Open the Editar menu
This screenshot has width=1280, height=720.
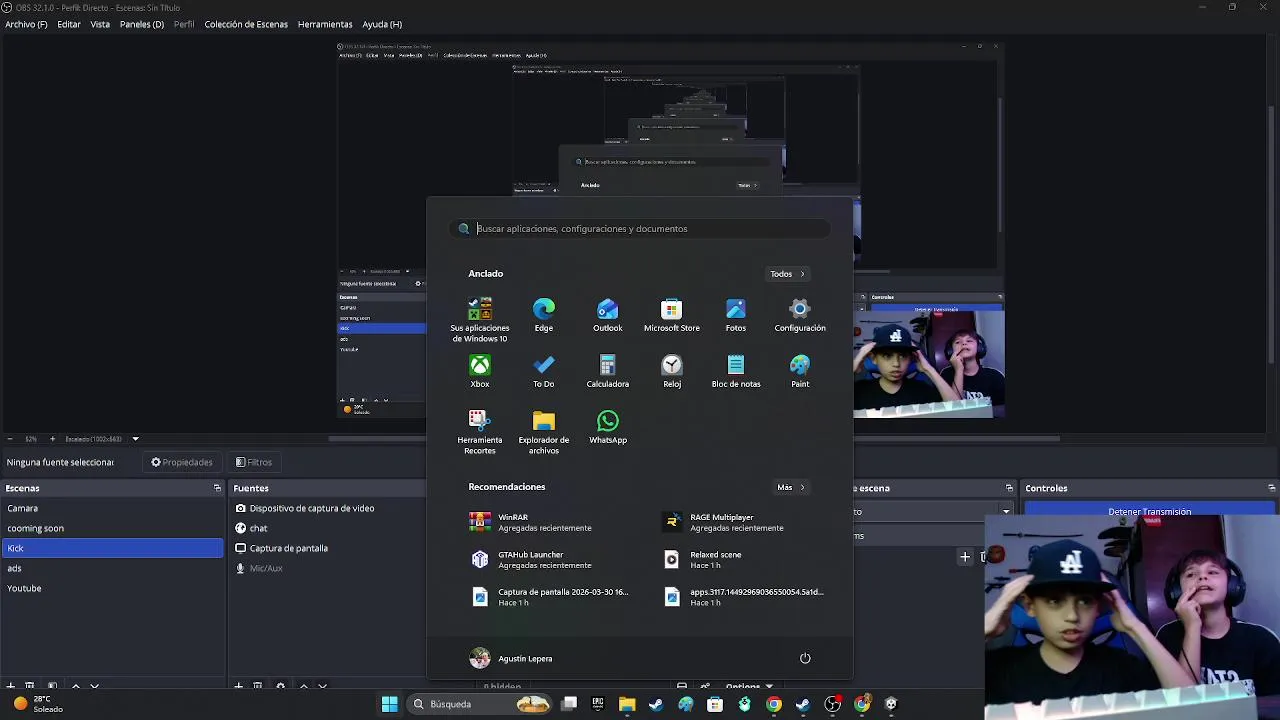pos(69,24)
